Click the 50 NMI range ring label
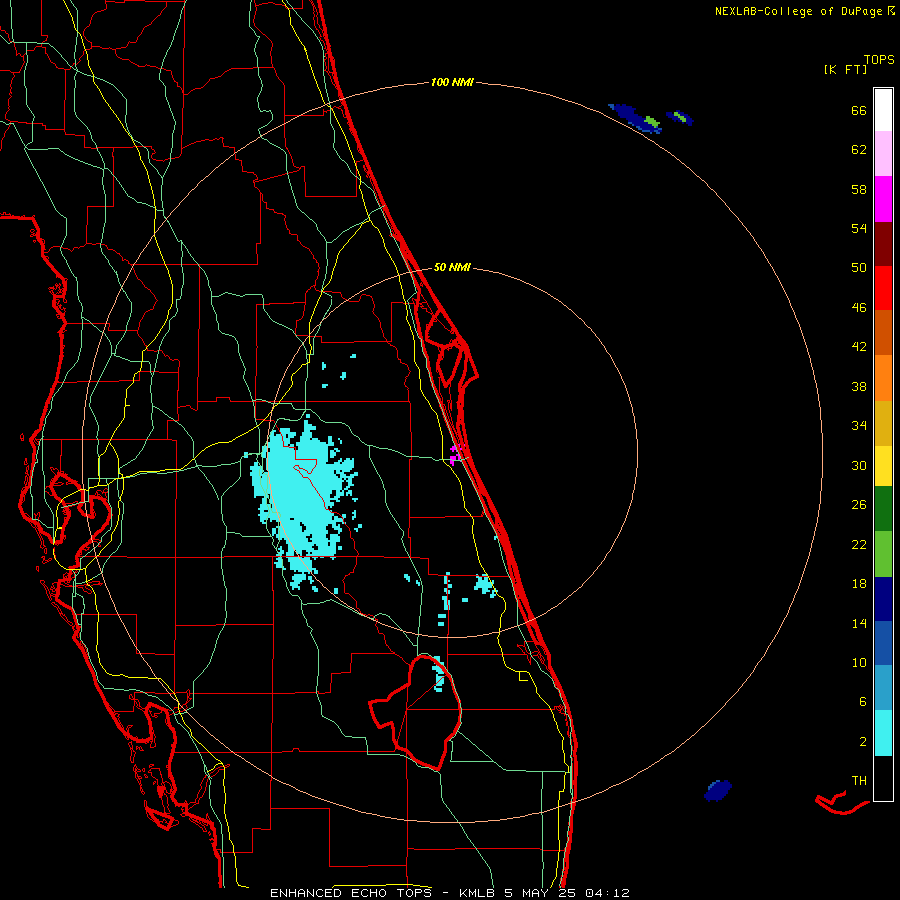The image size is (900, 900). (x=452, y=267)
